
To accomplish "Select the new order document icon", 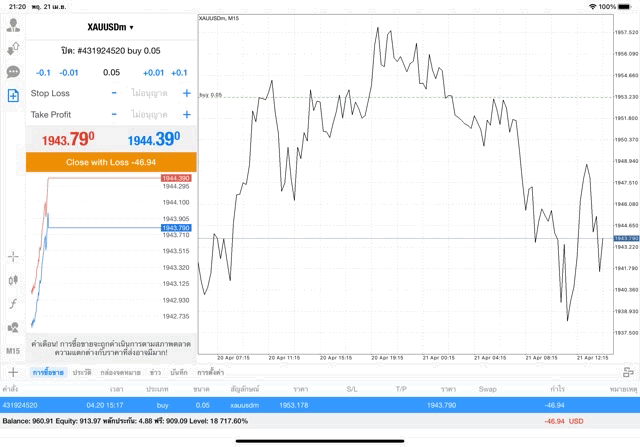I will 13,96.
